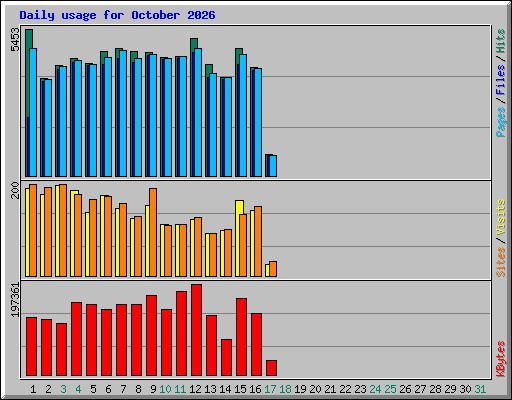Click green day number 10 on the axis
The image size is (512, 400).
165,389
